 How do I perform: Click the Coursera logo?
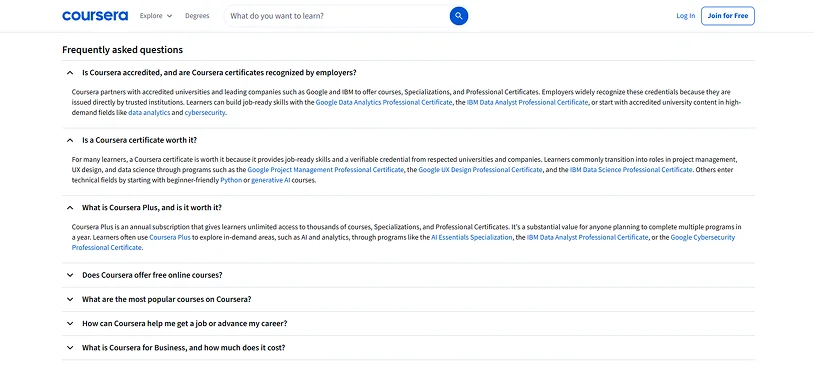pyautogui.click(x=95, y=16)
